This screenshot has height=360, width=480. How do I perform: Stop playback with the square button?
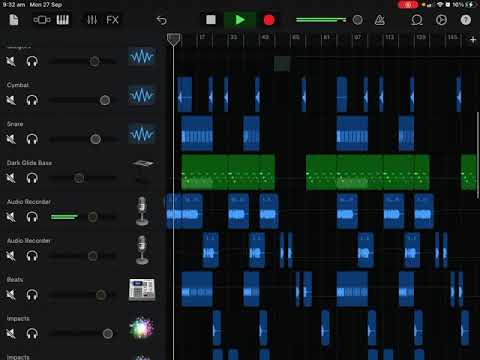point(211,20)
